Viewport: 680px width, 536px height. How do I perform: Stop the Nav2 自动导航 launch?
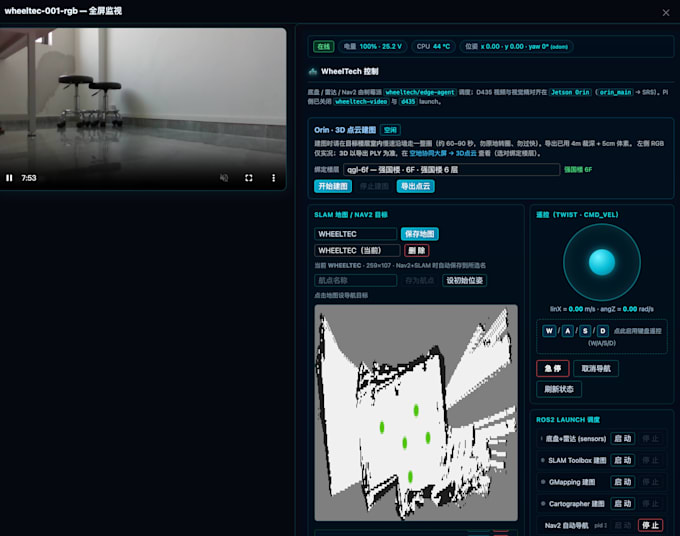point(651,525)
